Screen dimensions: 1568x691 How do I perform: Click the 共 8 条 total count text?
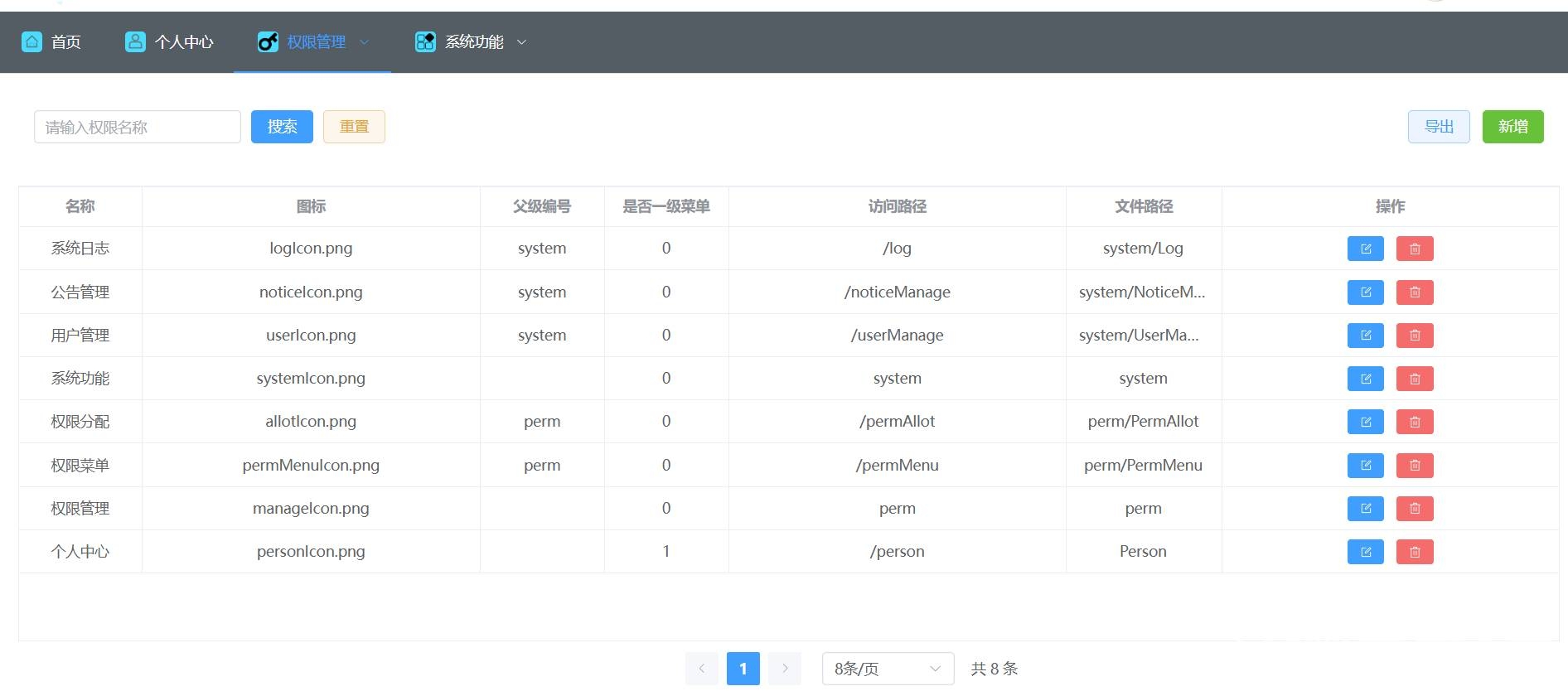995,669
